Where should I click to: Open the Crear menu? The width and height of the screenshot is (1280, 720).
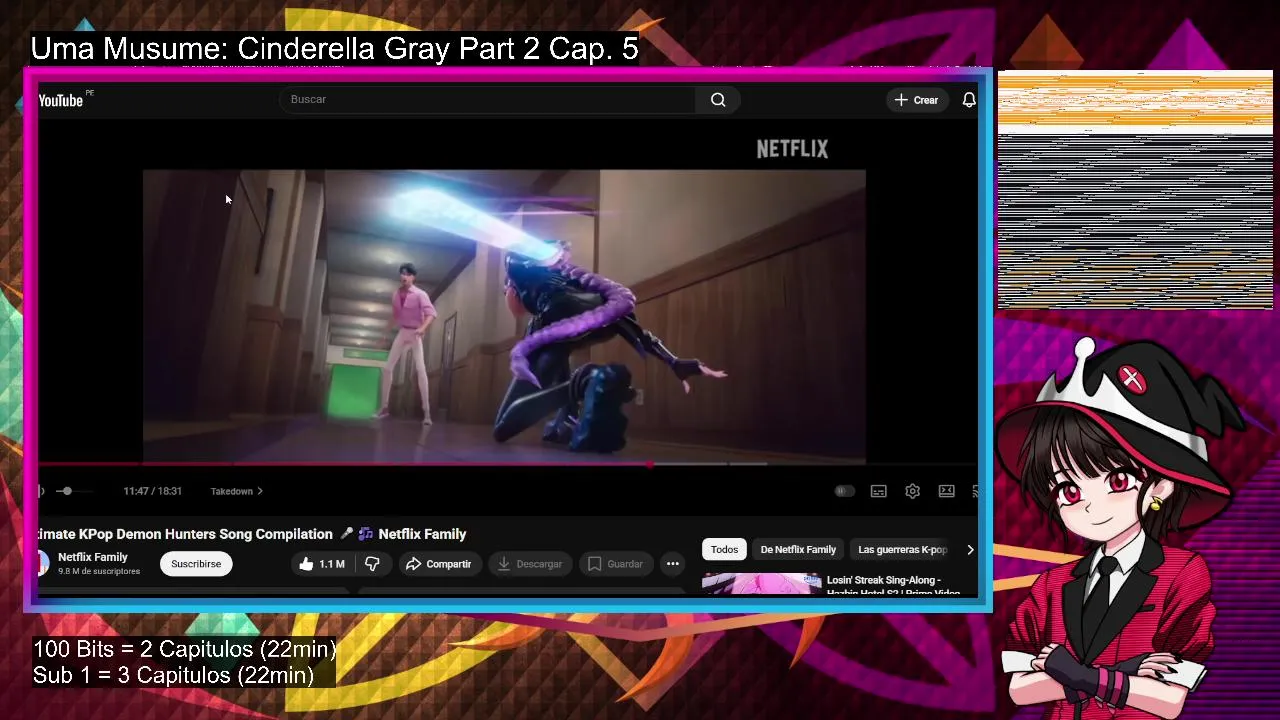point(916,100)
